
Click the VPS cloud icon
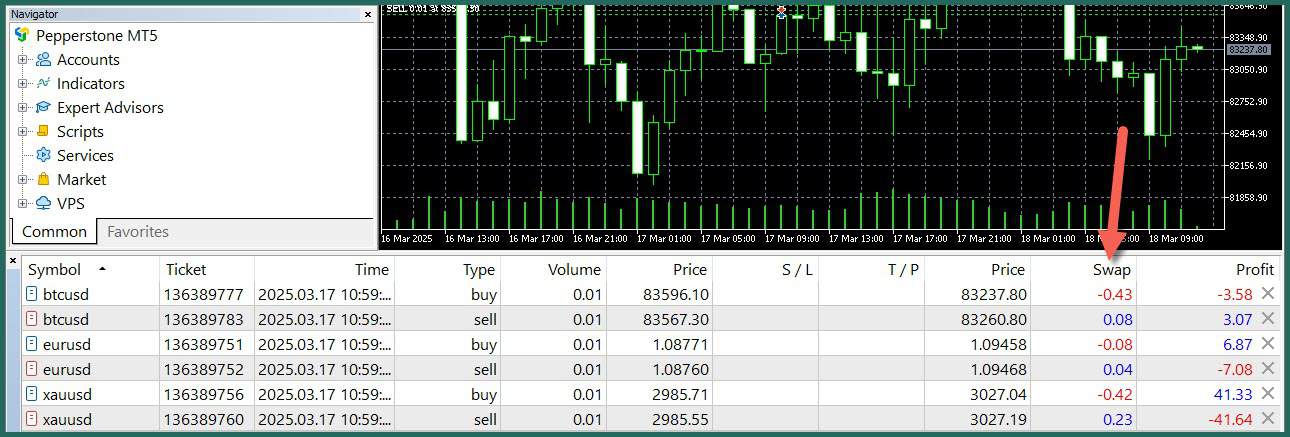coord(43,204)
